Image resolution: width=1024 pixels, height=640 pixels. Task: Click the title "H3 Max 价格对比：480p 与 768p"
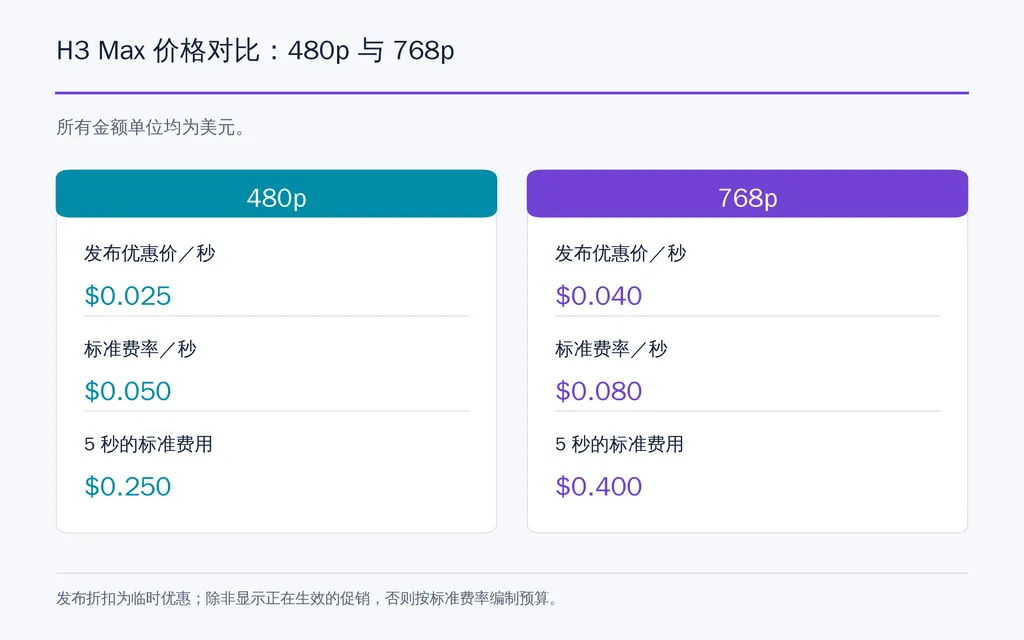tap(255, 50)
